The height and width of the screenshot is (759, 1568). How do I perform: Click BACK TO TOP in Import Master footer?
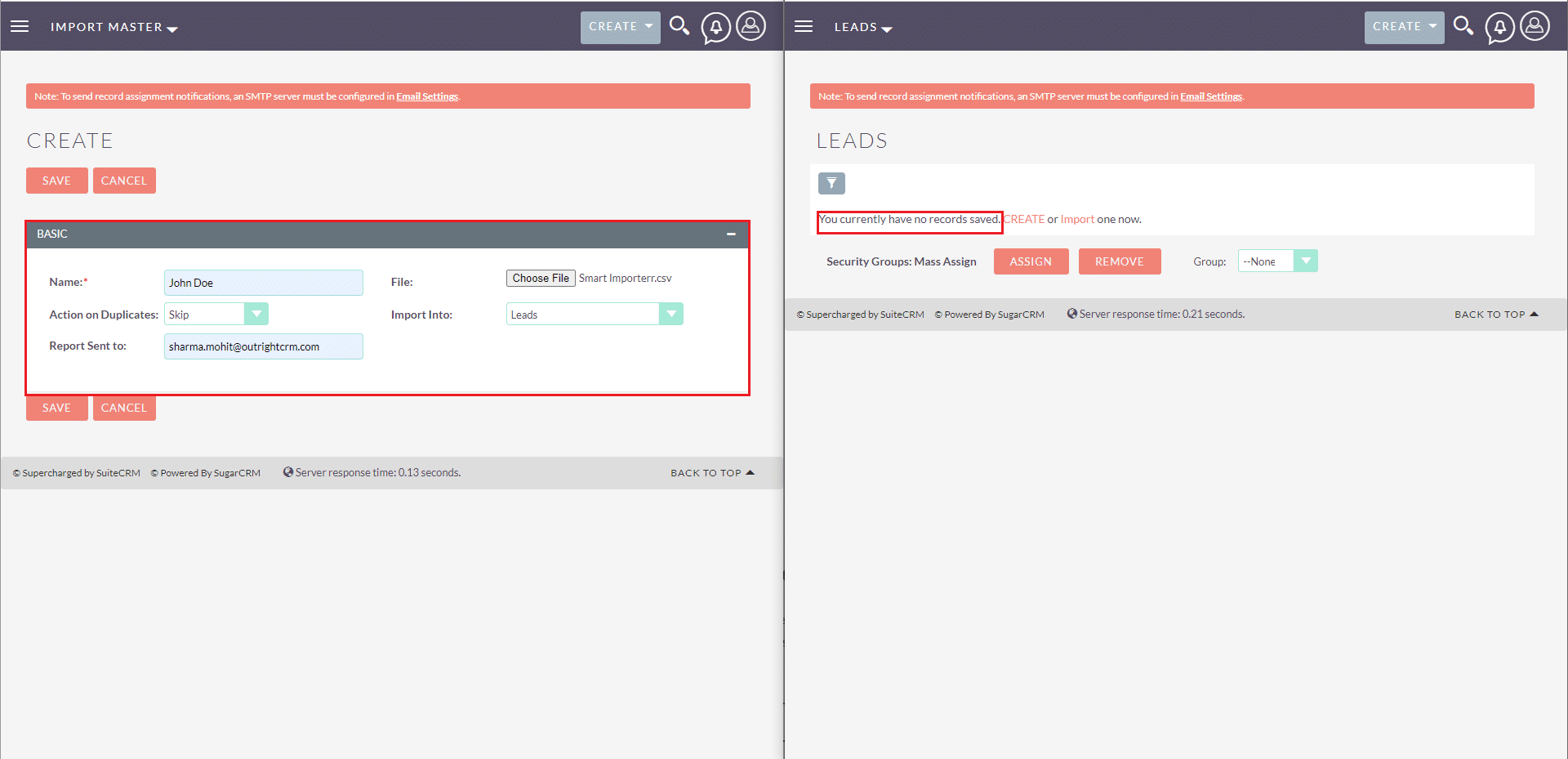(712, 473)
